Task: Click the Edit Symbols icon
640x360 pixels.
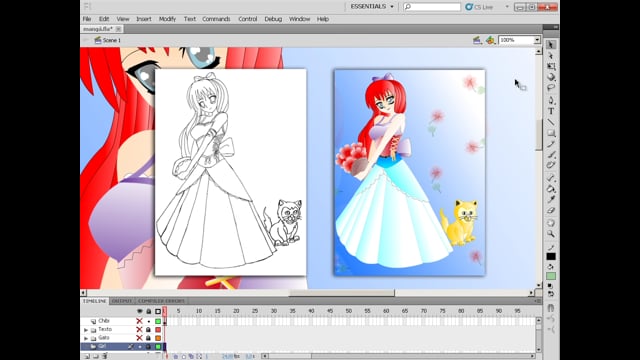Action: 490,40
